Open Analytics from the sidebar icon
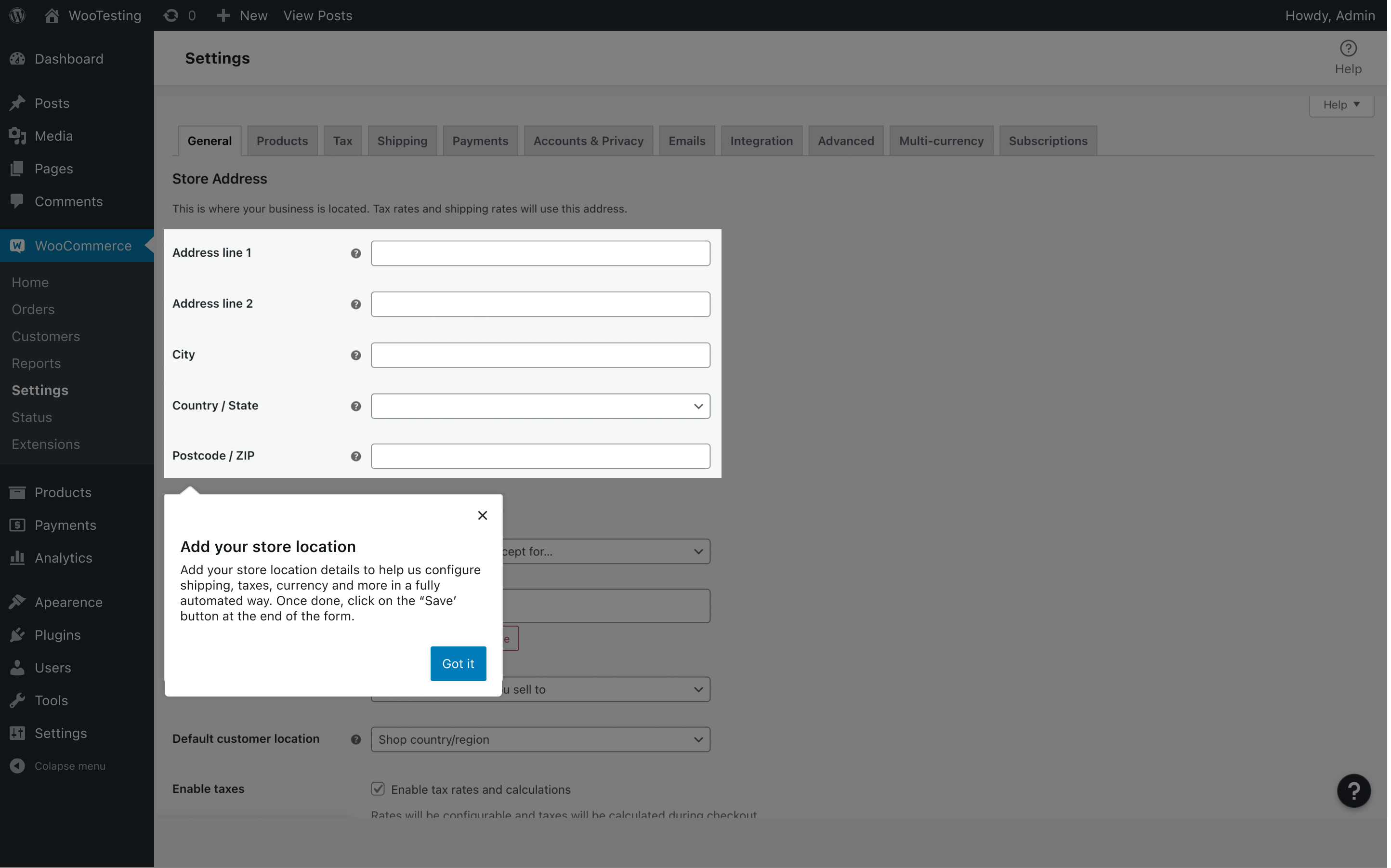The height and width of the screenshot is (868, 1391). pos(17,557)
